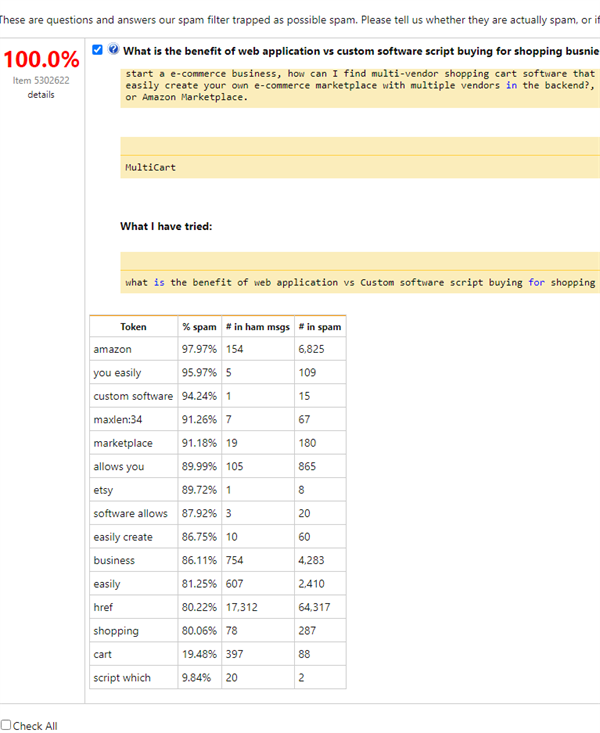Select the 'you easily' token cell
This screenshot has width=600, height=733.
[x=134, y=373]
